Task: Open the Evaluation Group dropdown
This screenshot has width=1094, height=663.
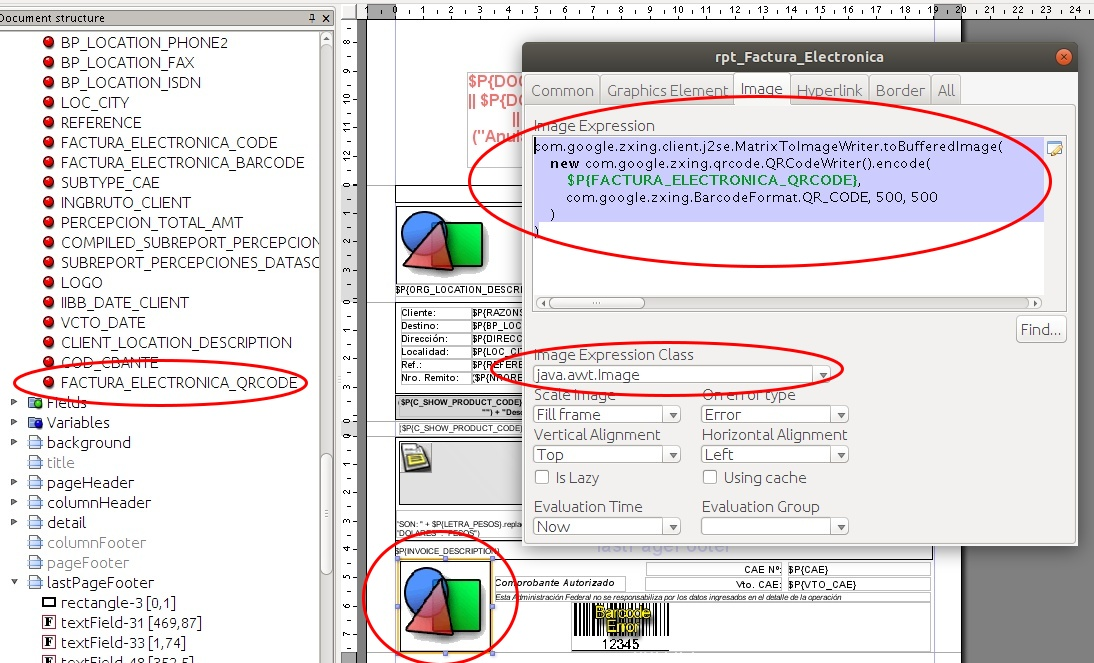Action: pyautogui.click(x=841, y=527)
